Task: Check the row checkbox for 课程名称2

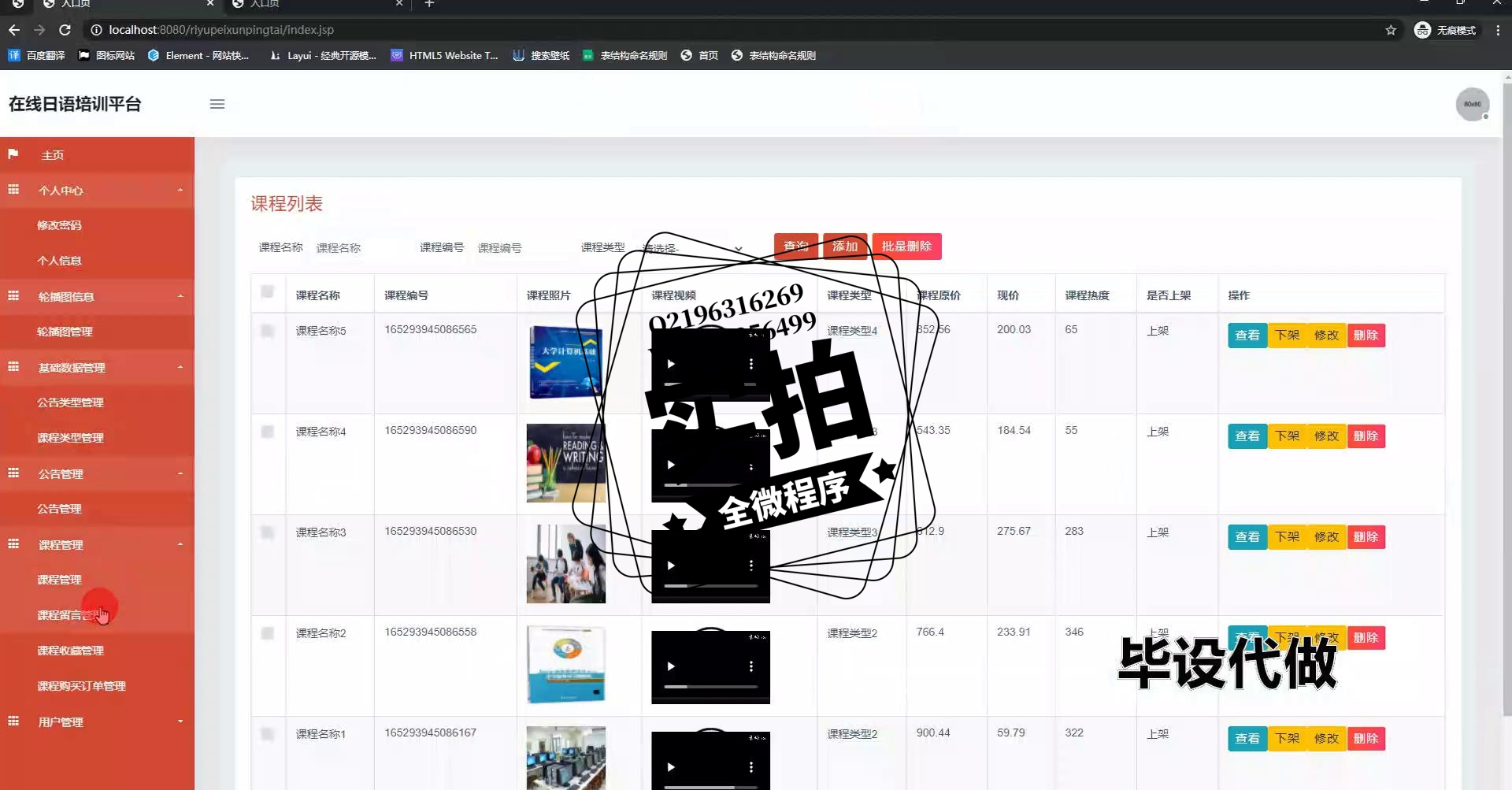Action: coord(268,633)
